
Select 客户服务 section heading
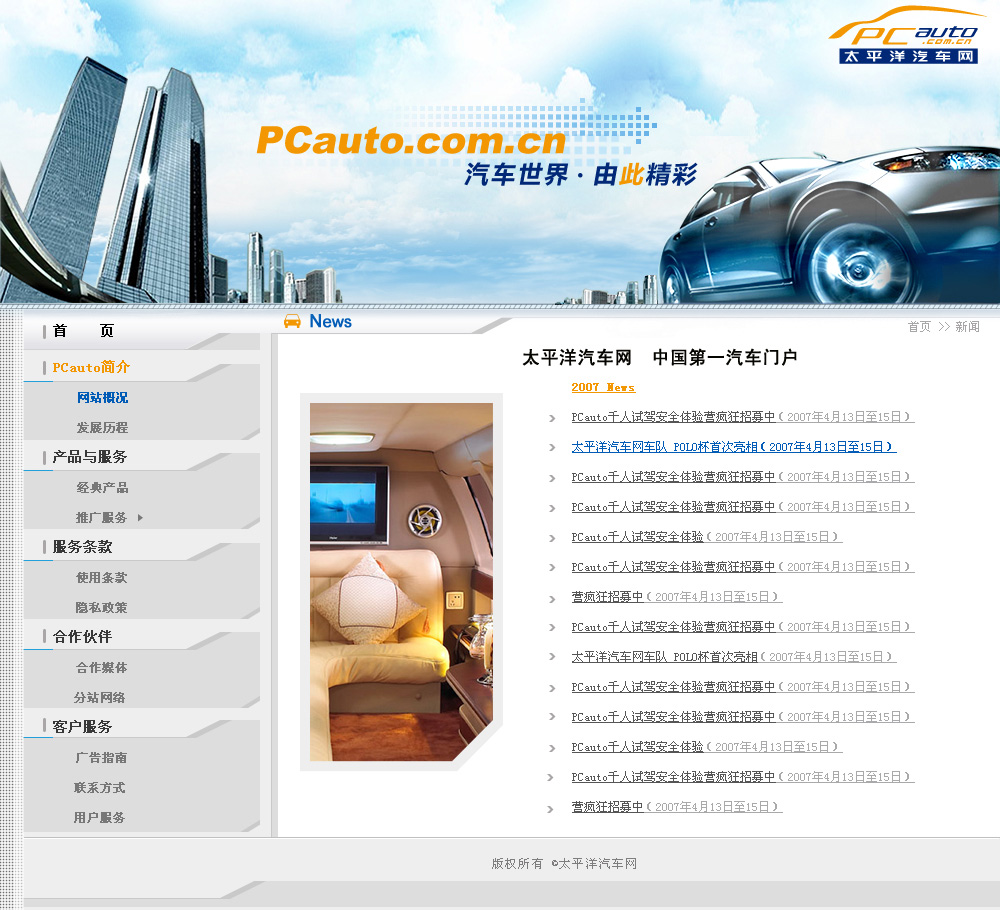point(82,727)
